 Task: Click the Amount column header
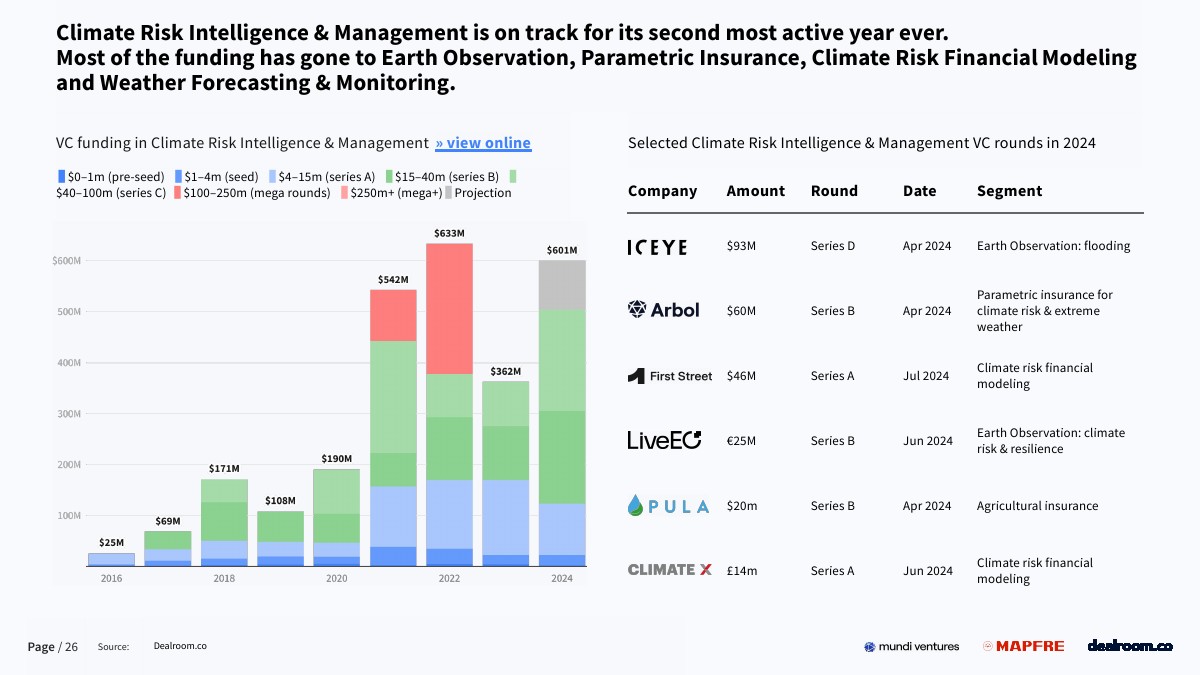(755, 191)
